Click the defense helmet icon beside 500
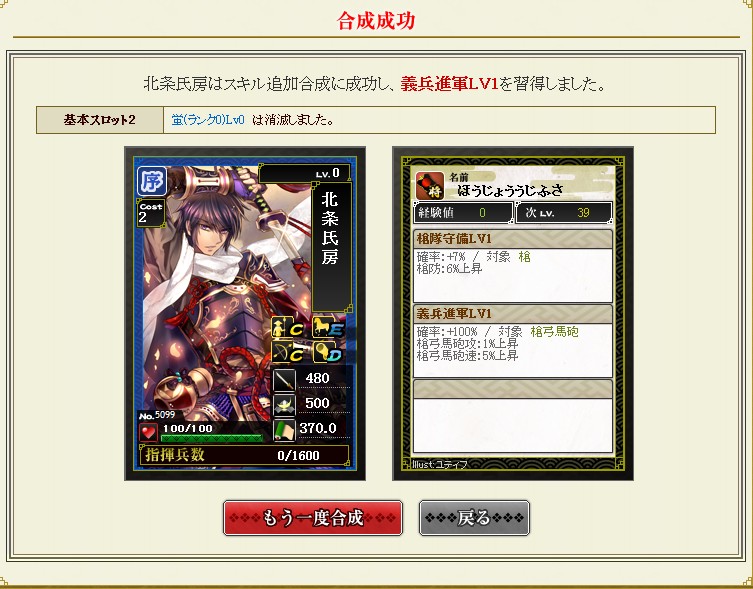 (x=284, y=405)
